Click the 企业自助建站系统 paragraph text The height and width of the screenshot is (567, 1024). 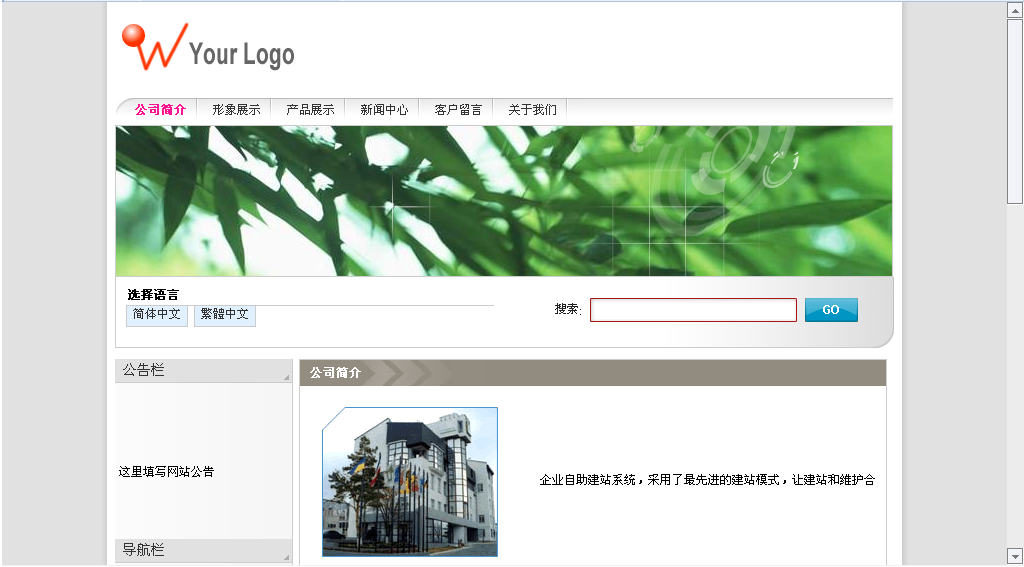pos(707,480)
